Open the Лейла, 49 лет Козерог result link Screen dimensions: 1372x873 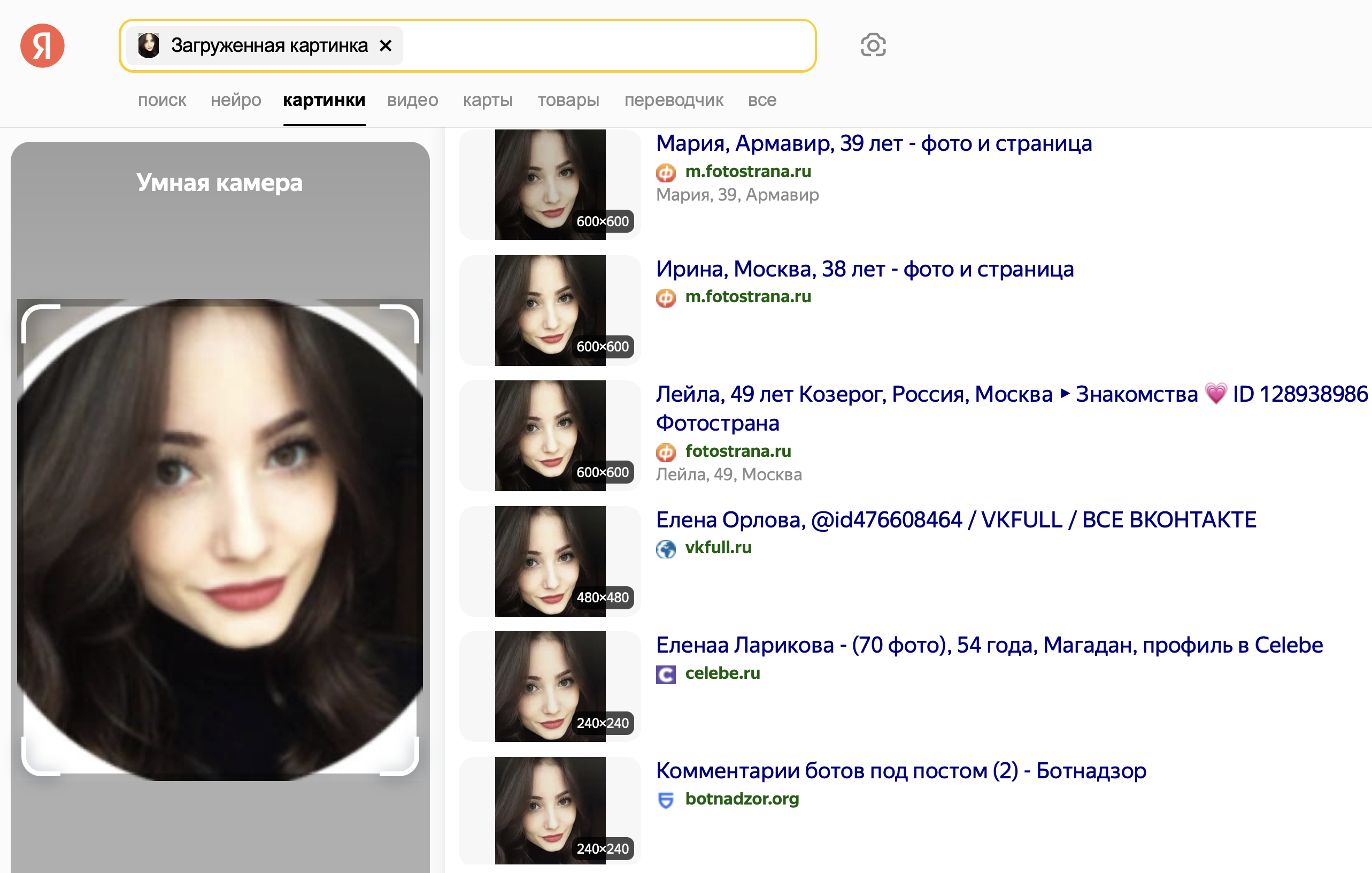click(x=1011, y=409)
